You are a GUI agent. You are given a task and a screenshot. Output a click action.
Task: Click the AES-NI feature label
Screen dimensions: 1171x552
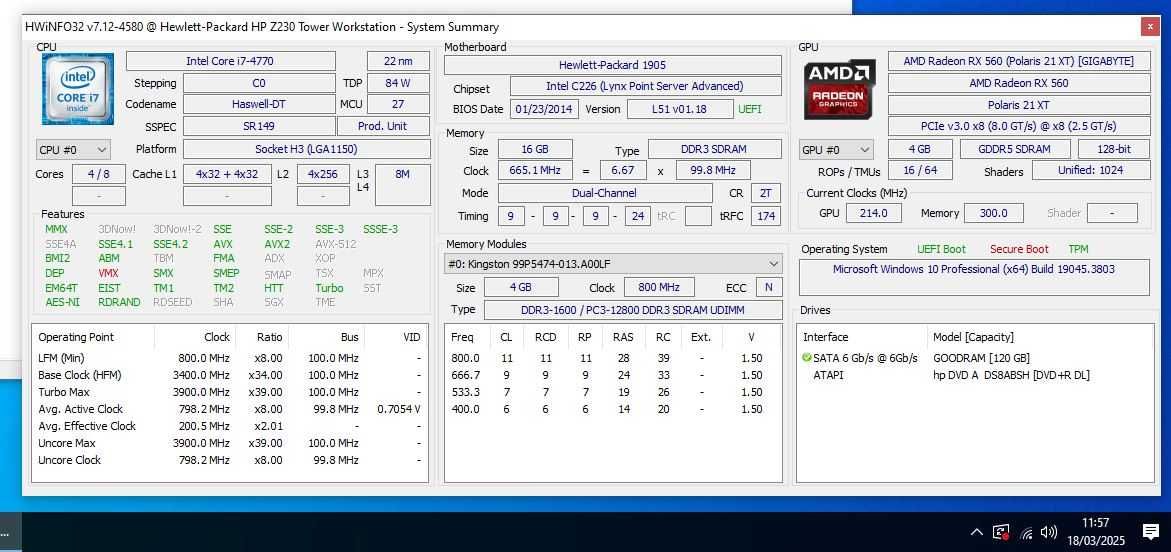tap(62, 303)
